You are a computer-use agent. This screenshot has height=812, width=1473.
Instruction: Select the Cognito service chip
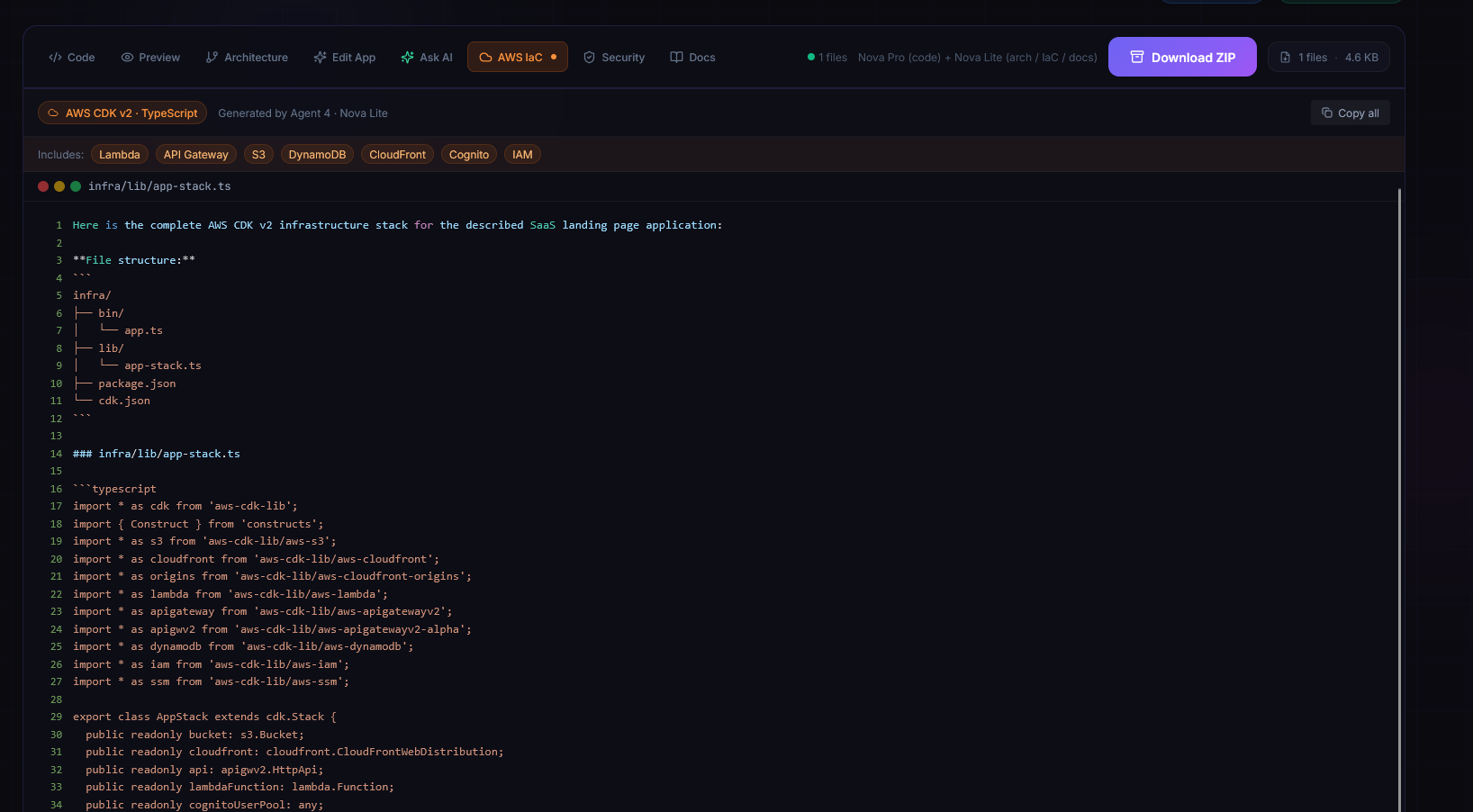469,155
